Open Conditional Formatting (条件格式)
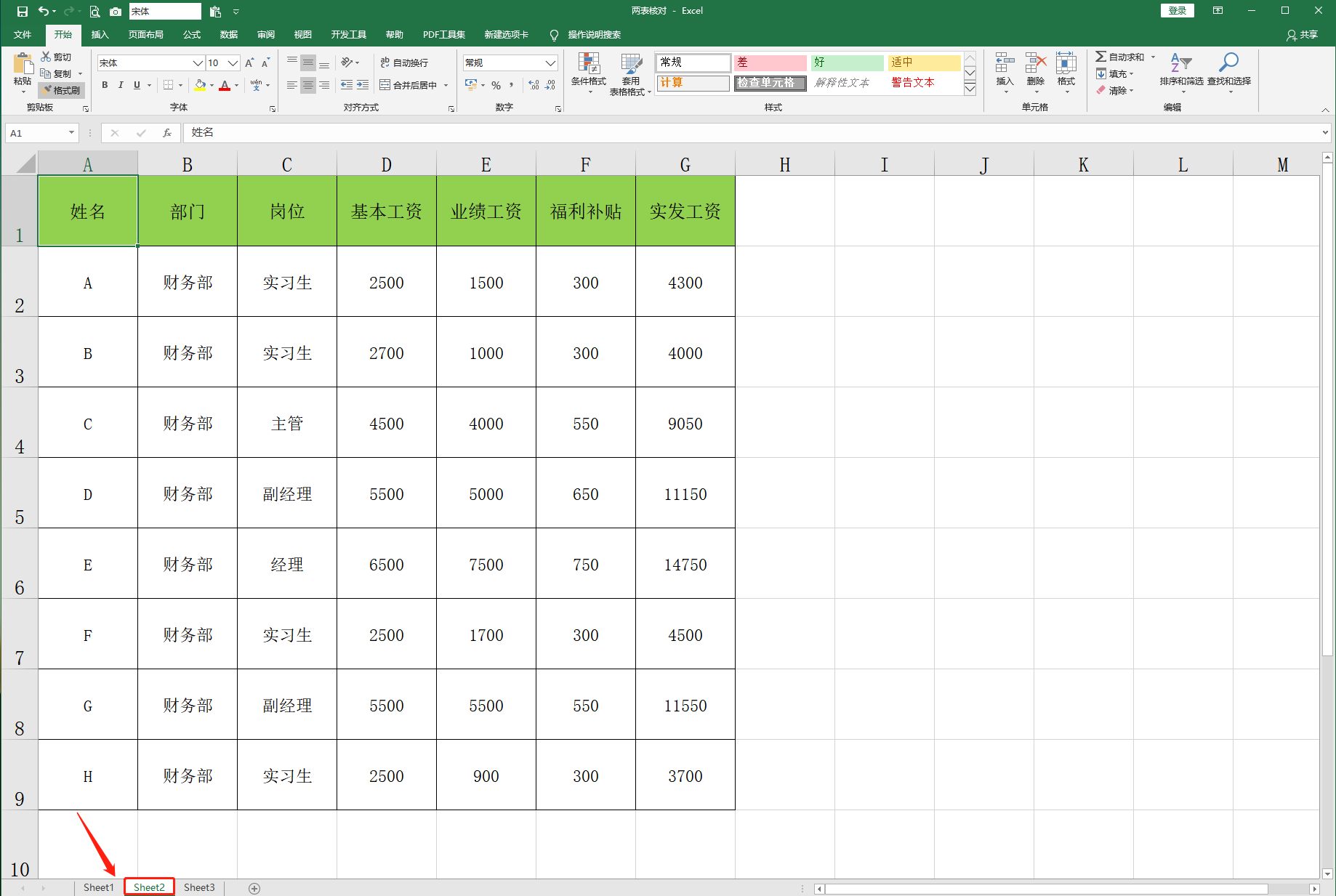Image resolution: width=1336 pixels, height=896 pixels. point(588,73)
